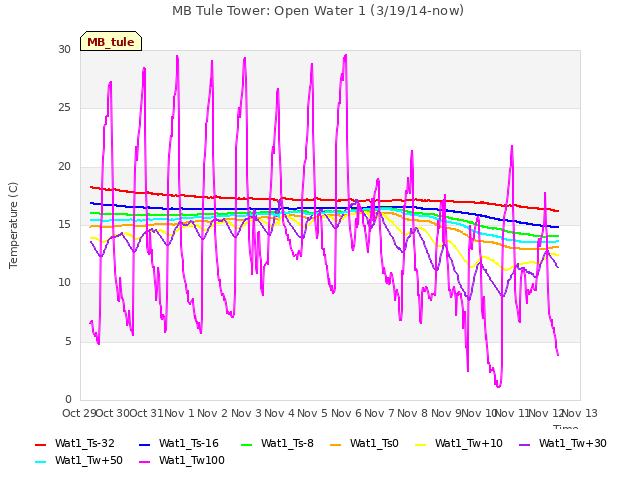The width and height of the screenshot is (640, 480).
Task: Click the Nov 5 x-axis label
Action: (x=313, y=413)
